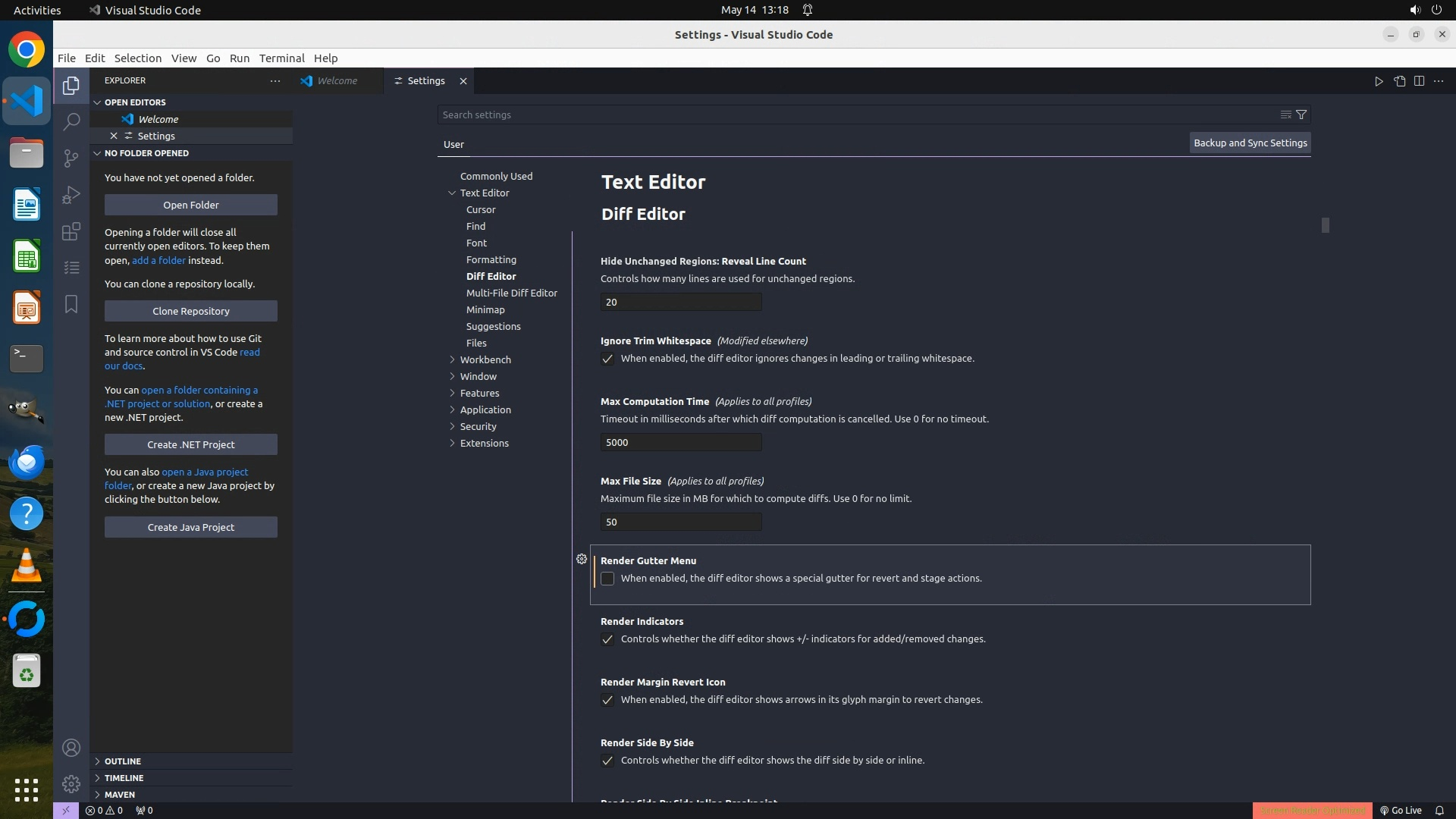The height and width of the screenshot is (819, 1456).
Task: Enable the Render Gutter Menu checkbox
Action: [607, 579]
